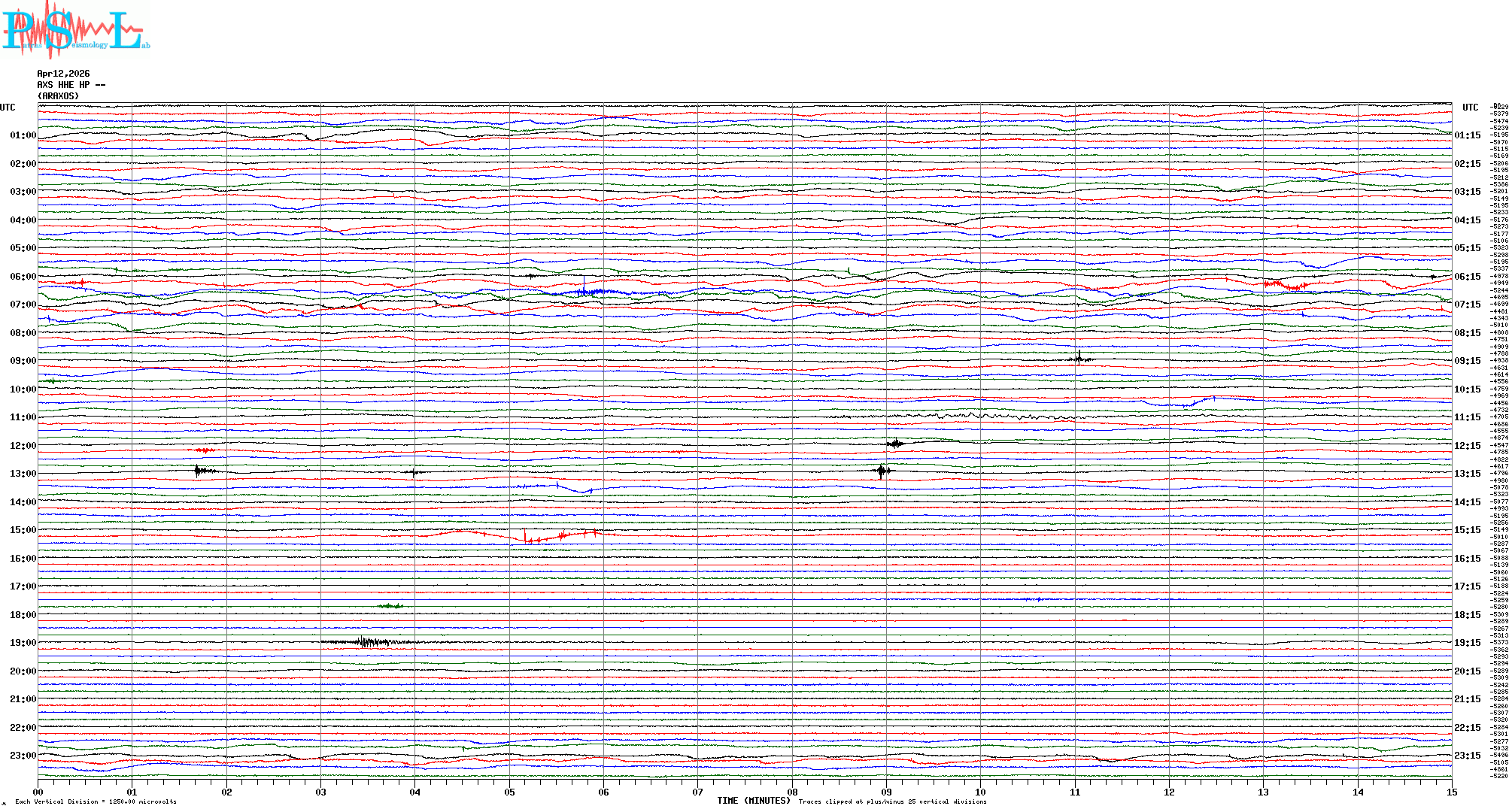Screen dimensions: 1512x812
Task: Click the left UTC axis header
Action: pos(8,108)
